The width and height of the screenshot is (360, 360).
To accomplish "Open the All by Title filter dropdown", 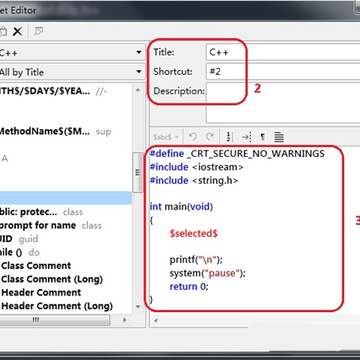I will (x=72, y=72).
